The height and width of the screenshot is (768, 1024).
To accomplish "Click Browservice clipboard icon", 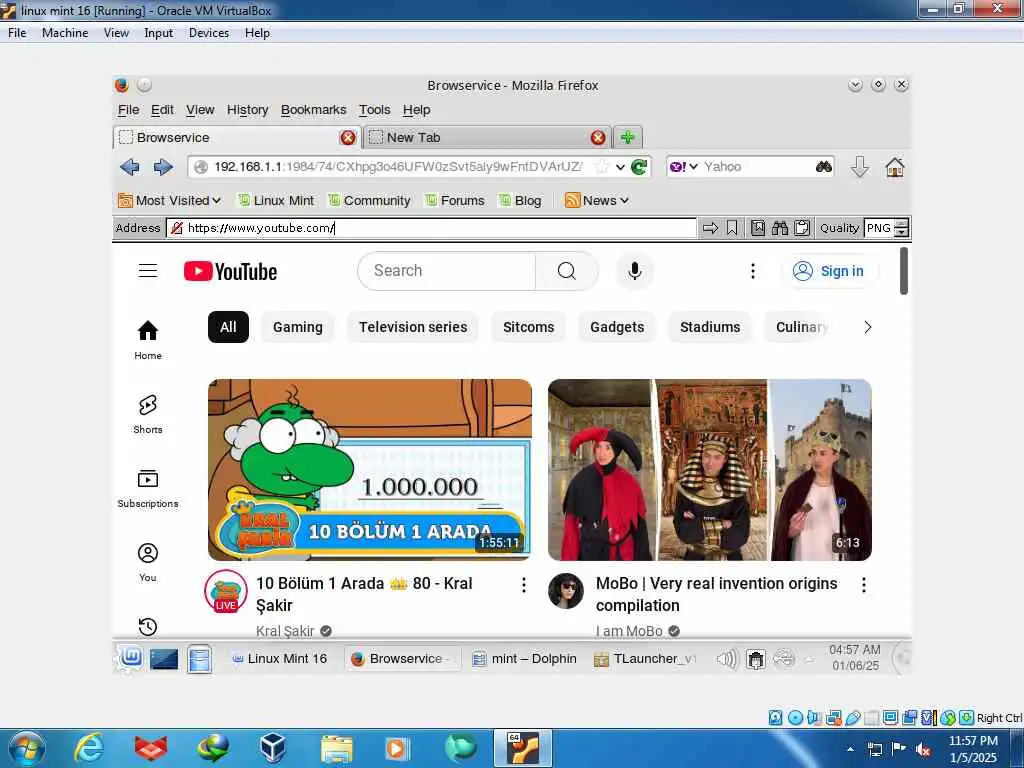I will [802, 228].
